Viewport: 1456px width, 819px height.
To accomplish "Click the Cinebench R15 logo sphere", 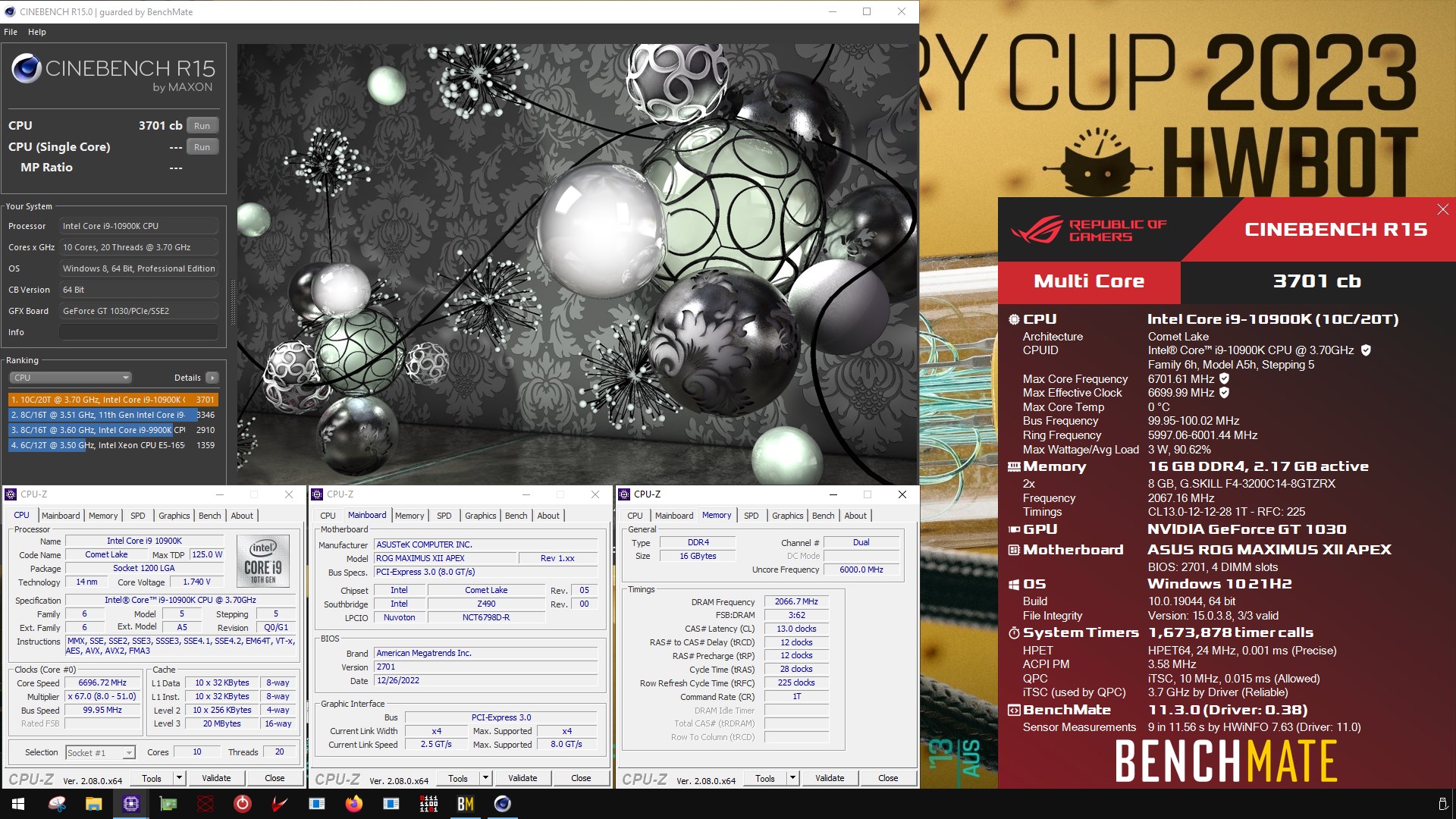I will (x=27, y=68).
